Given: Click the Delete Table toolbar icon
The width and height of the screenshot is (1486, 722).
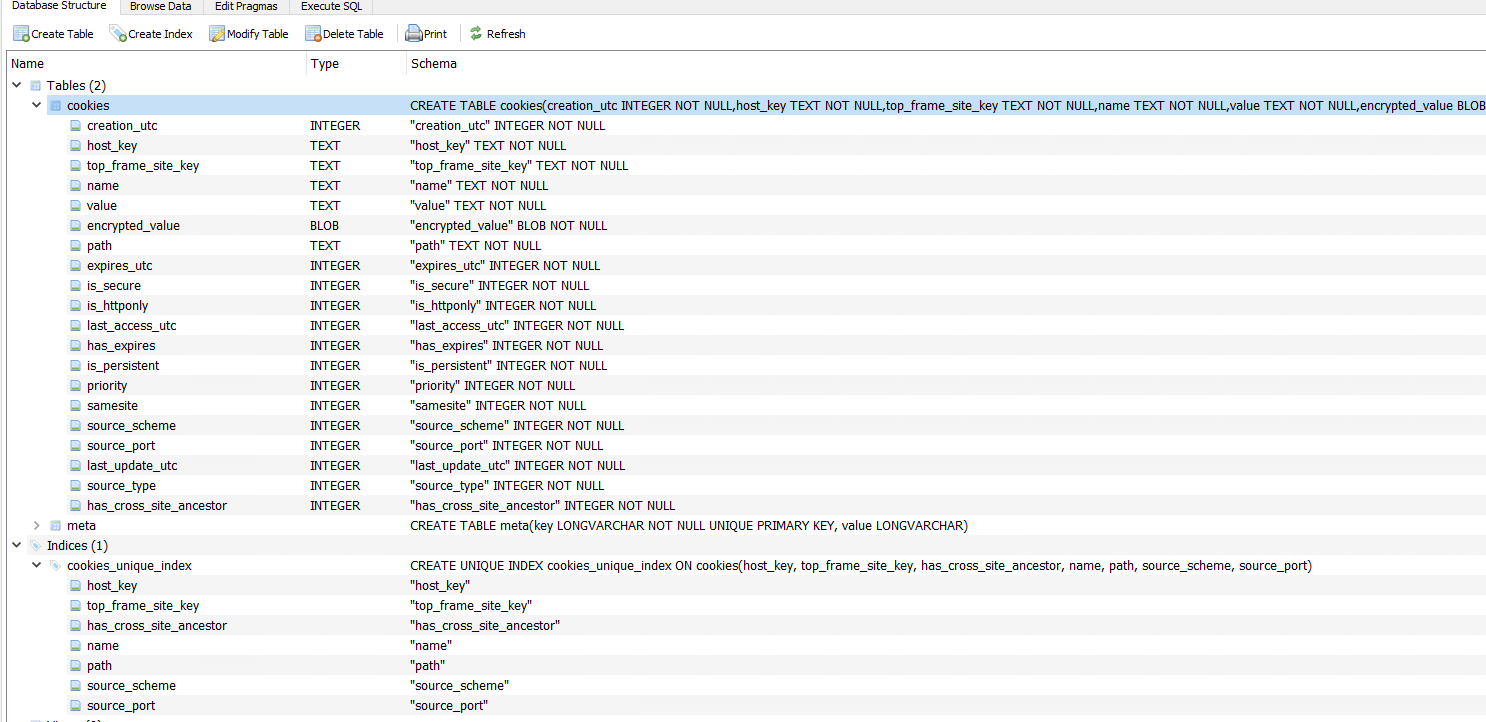Looking at the screenshot, I should [313, 34].
